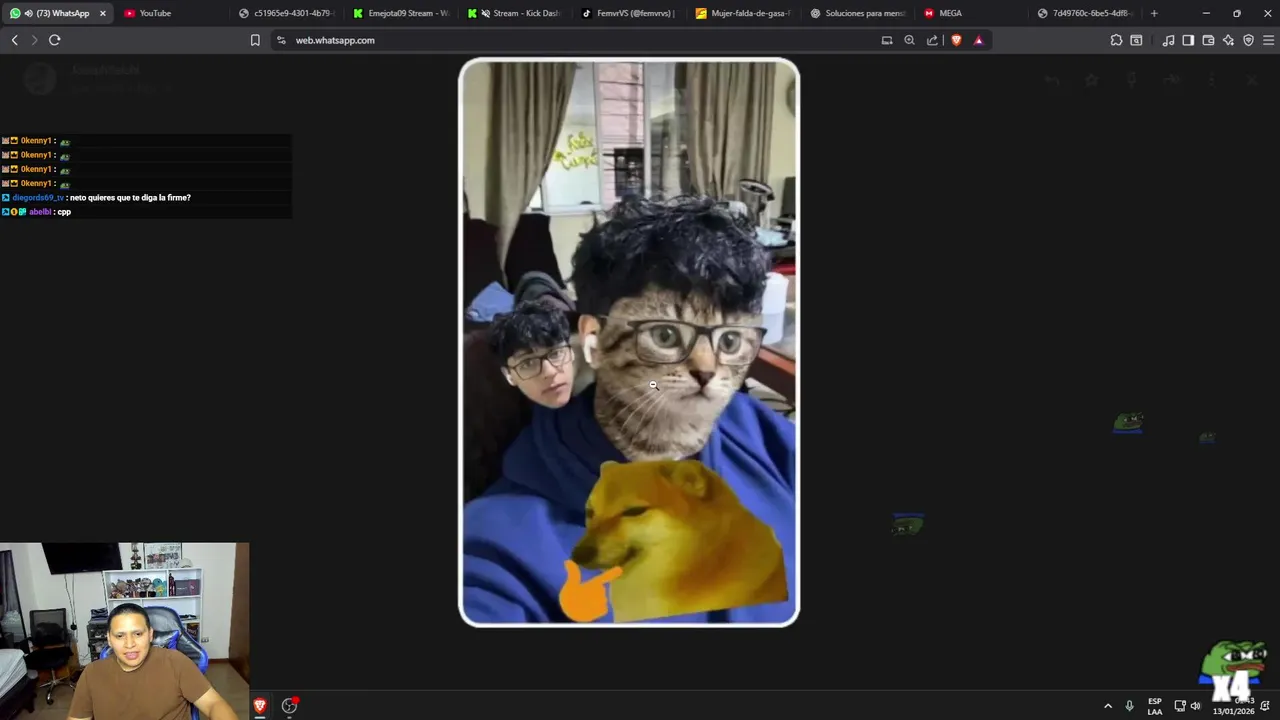The image size is (1280, 720).
Task: Open Leo AI sparkle icon
Action: click(x=1228, y=40)
